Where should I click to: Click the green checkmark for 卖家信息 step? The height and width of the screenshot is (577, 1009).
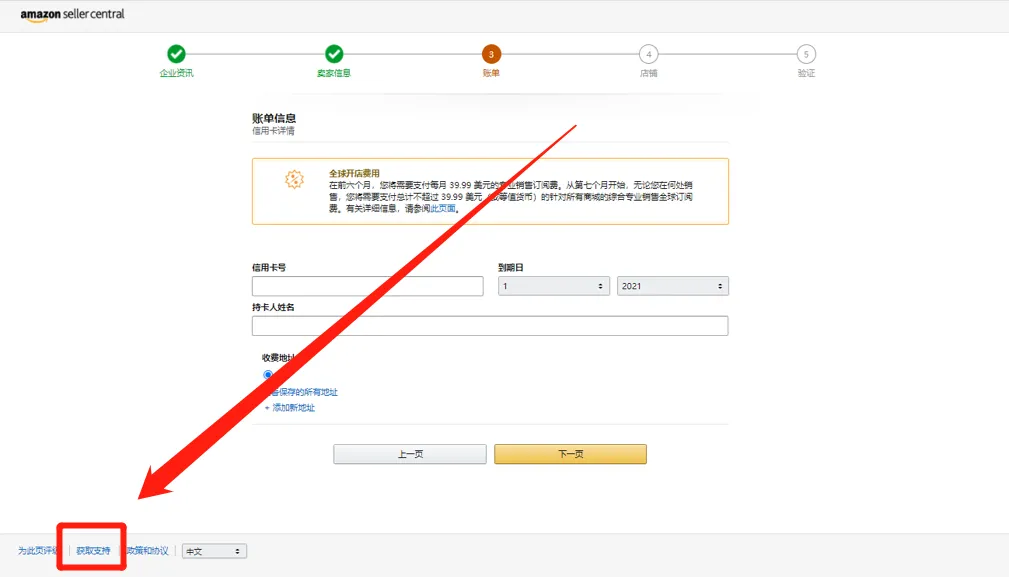(x=333, y=54)
